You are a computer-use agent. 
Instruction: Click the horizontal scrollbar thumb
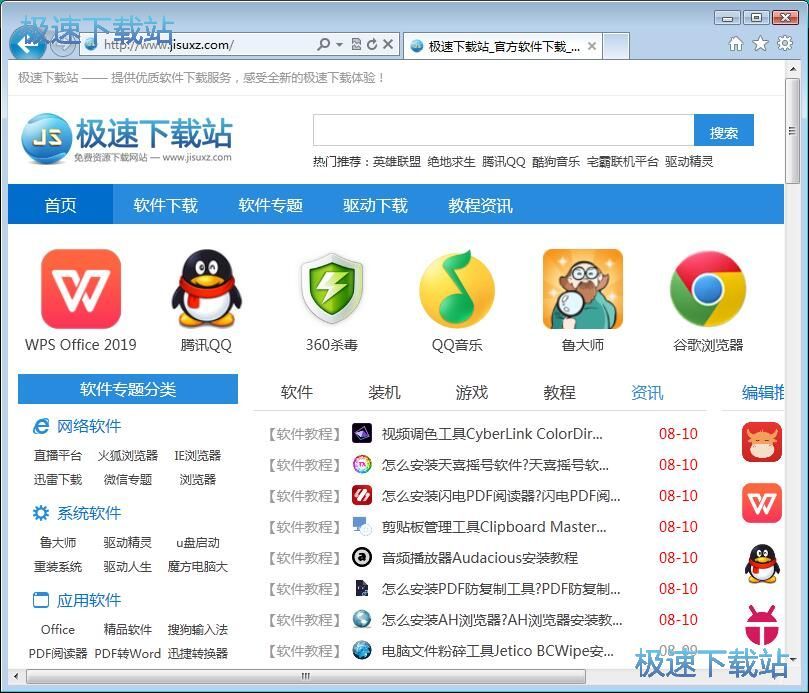306,675
